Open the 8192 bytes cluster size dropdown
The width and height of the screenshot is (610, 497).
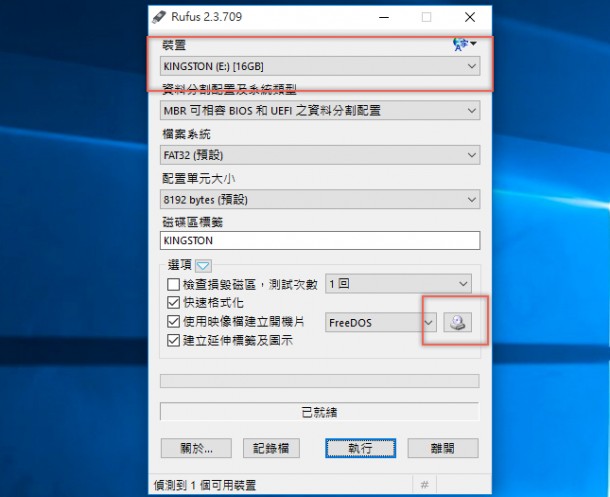pos(320,200)
